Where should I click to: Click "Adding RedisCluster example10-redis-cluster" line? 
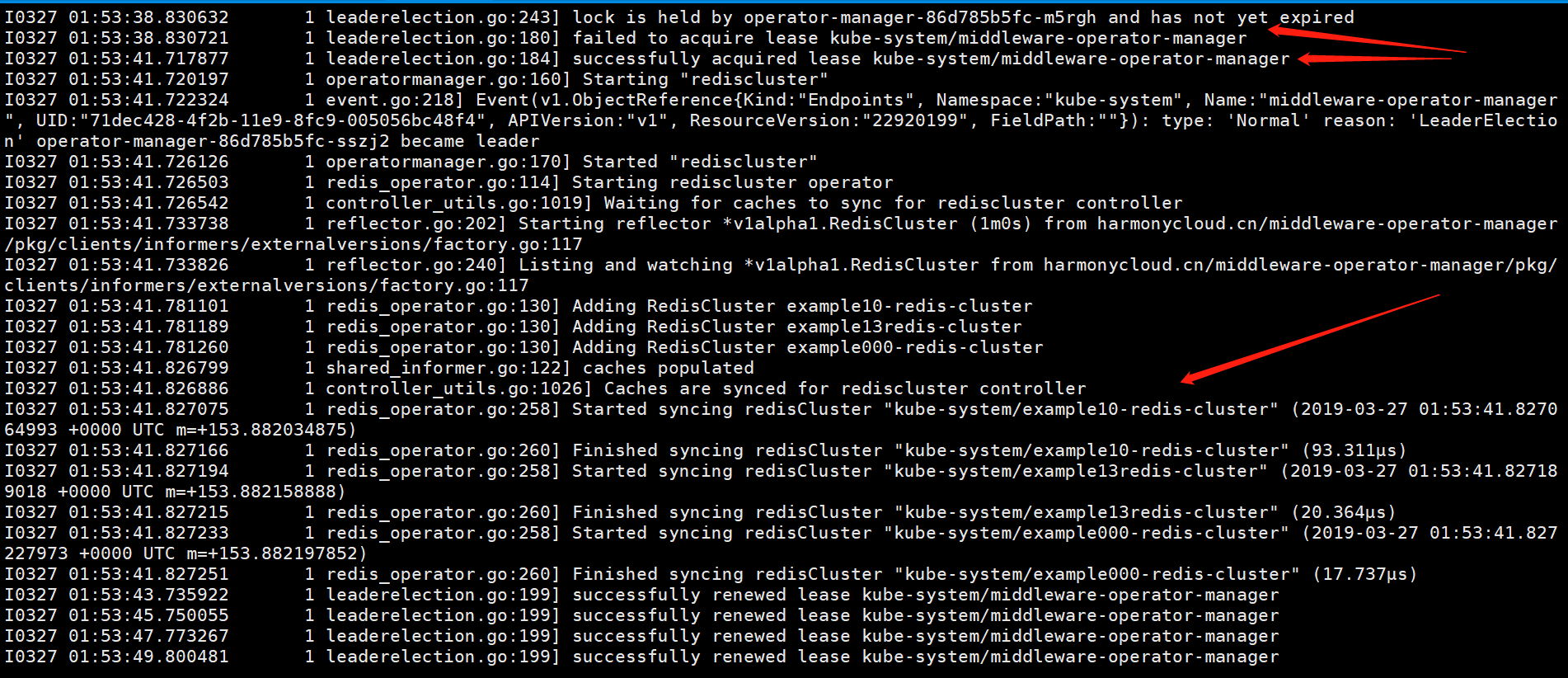click(802, 306)
